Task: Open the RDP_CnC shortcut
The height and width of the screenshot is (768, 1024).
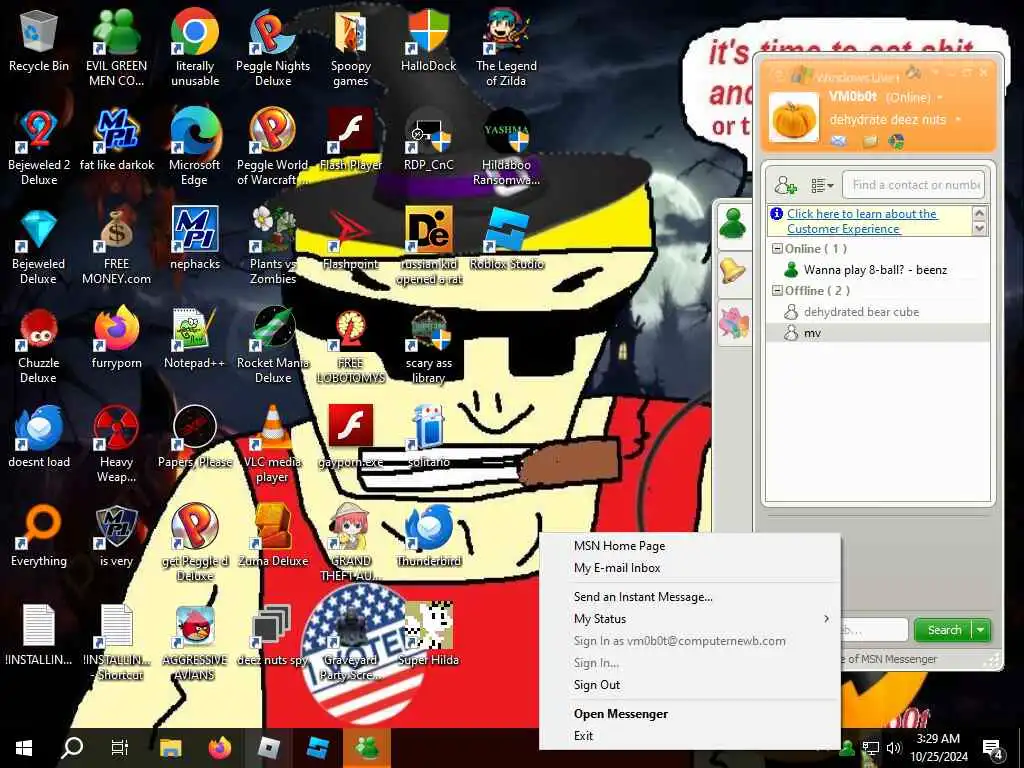Action: pyautogui.click(x=428, y=140)
